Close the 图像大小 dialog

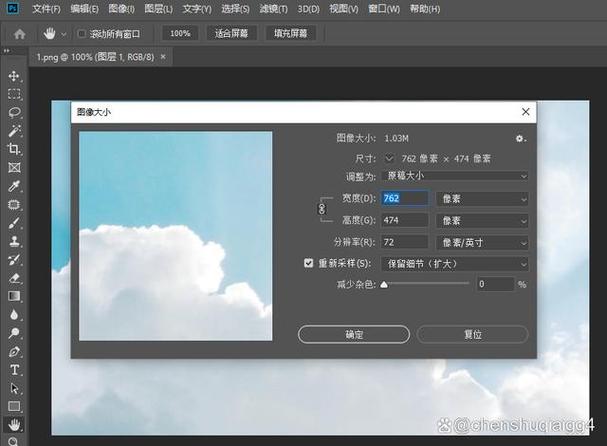tap(526, 112)
